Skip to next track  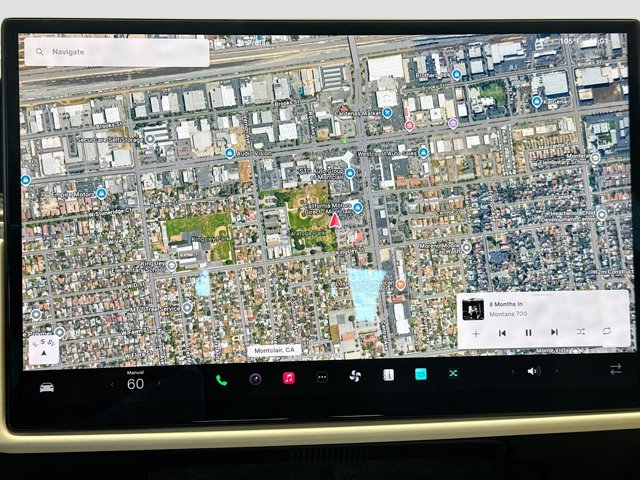point(554,332)
